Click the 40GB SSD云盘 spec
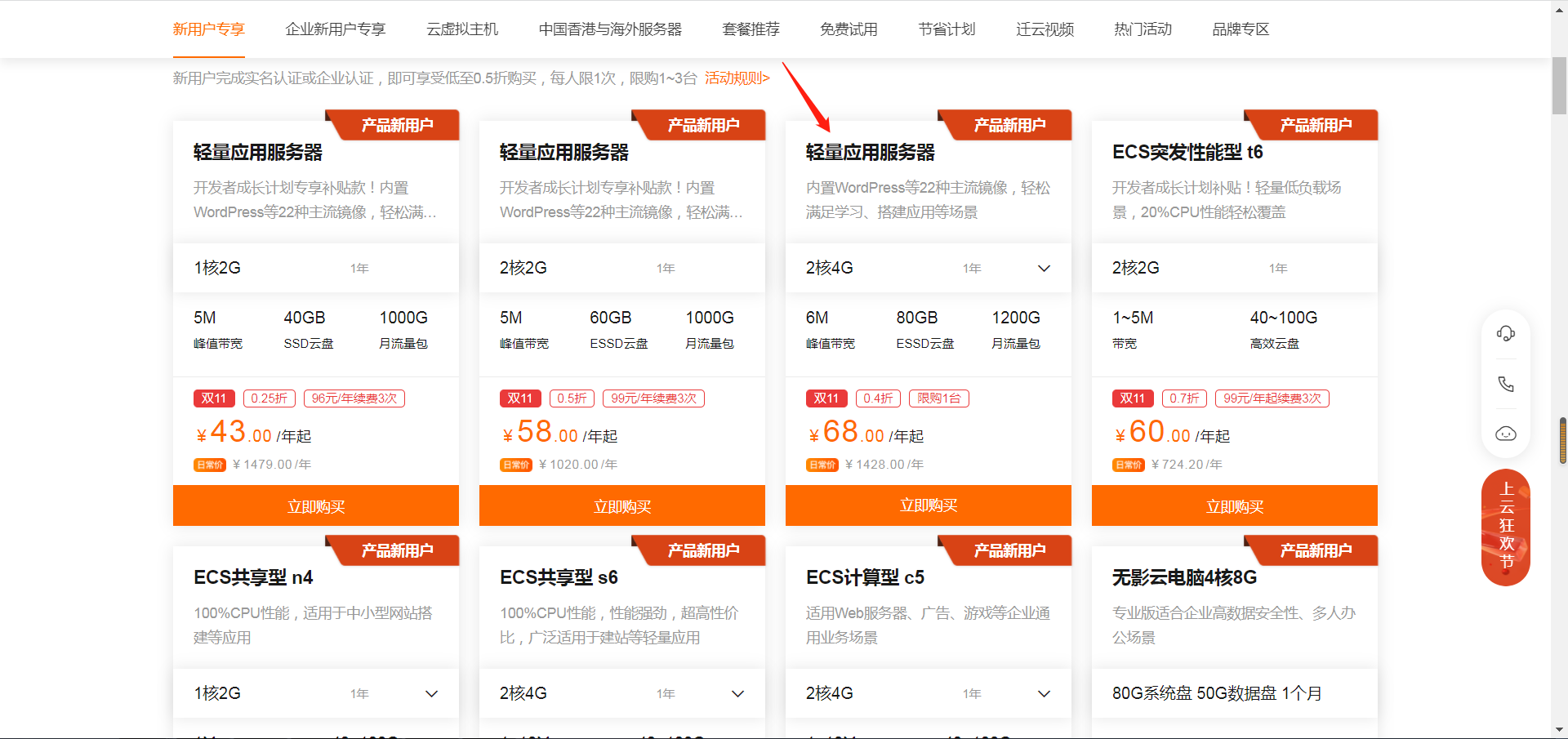This screenshot has height=739, width=1568. click(308, 329)
